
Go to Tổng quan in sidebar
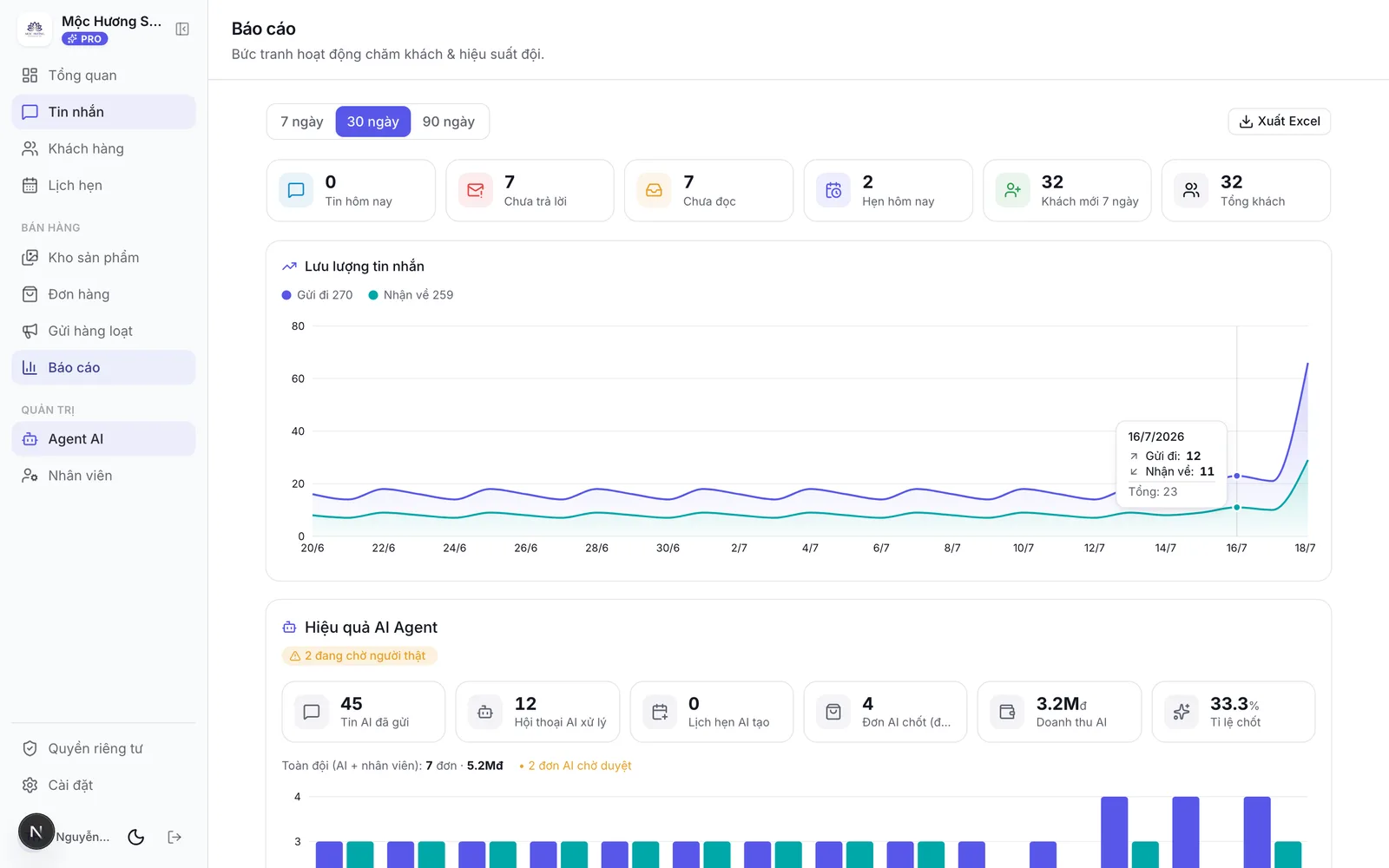[103, 76]
